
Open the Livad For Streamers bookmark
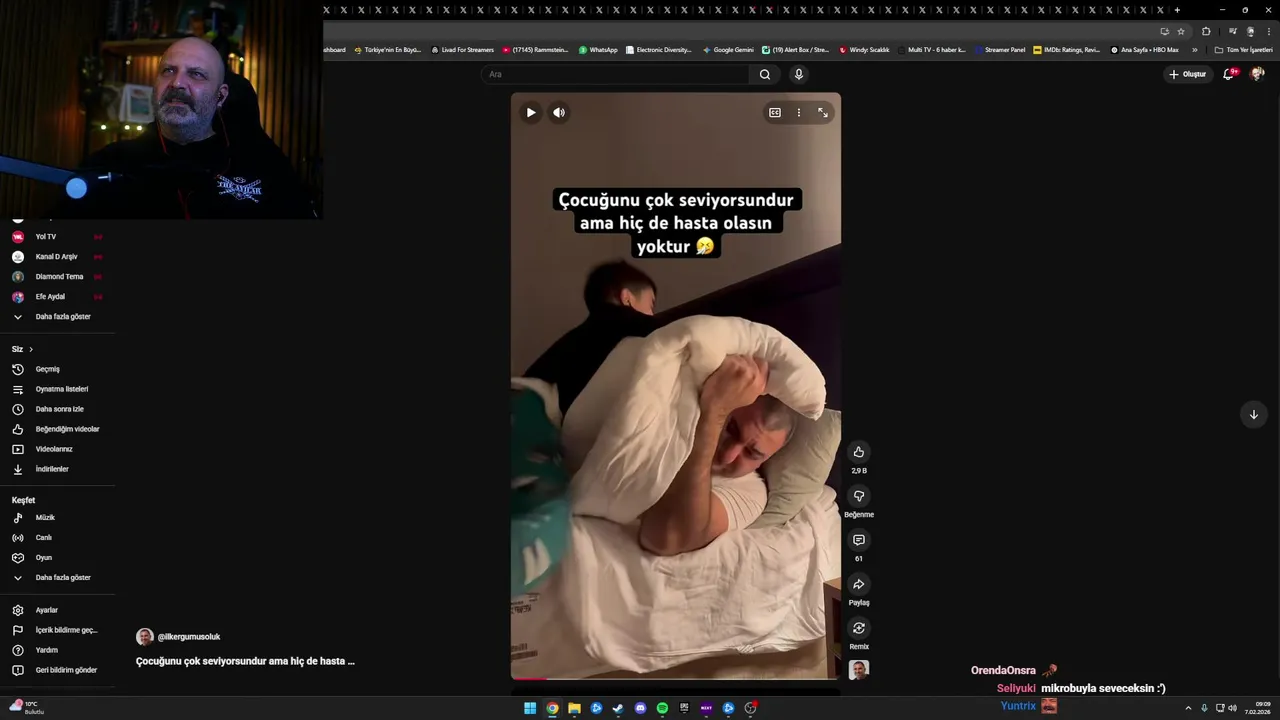tap(462, 50)
